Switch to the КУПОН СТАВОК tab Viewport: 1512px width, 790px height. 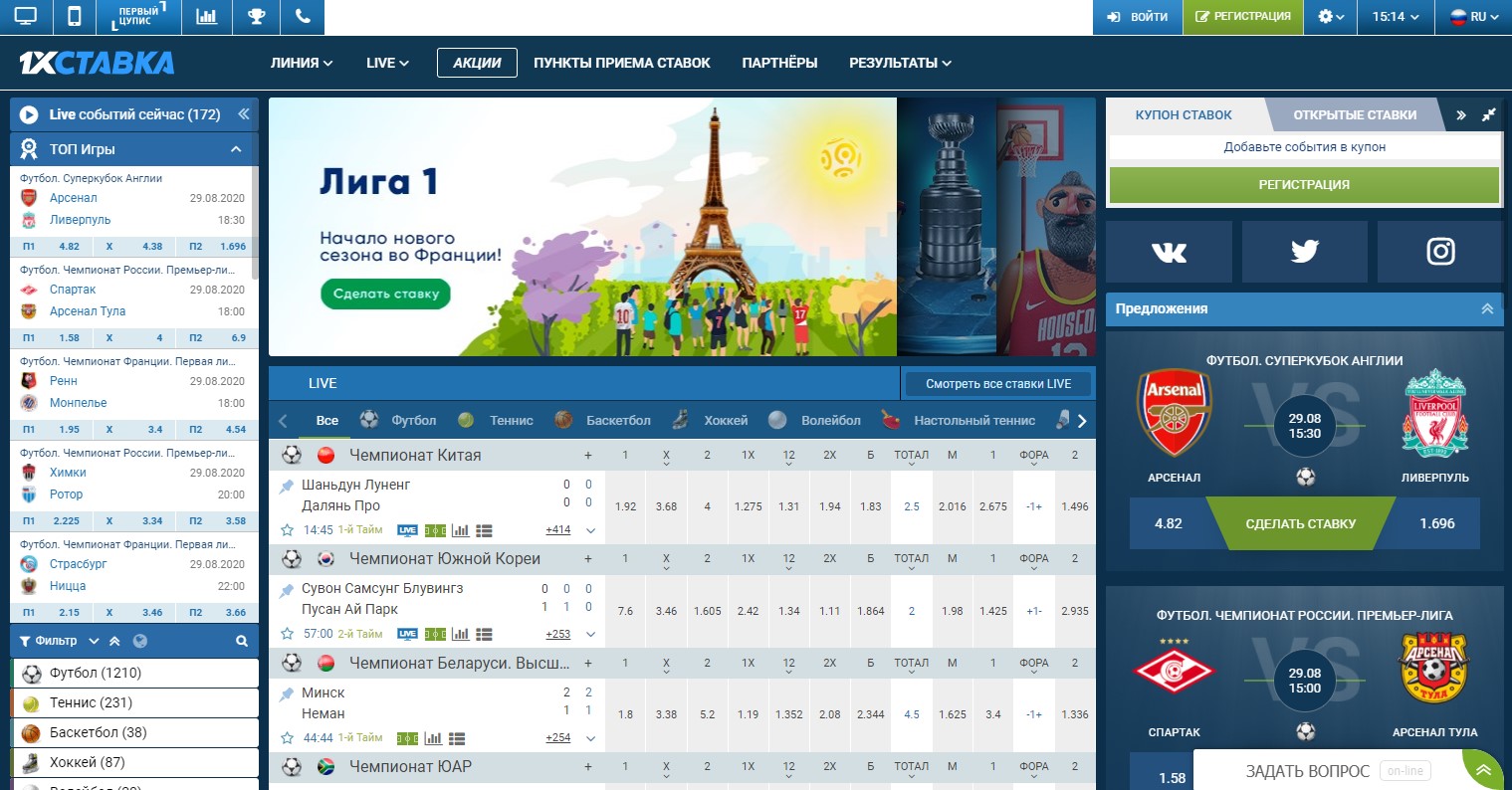pos(1184,115)
